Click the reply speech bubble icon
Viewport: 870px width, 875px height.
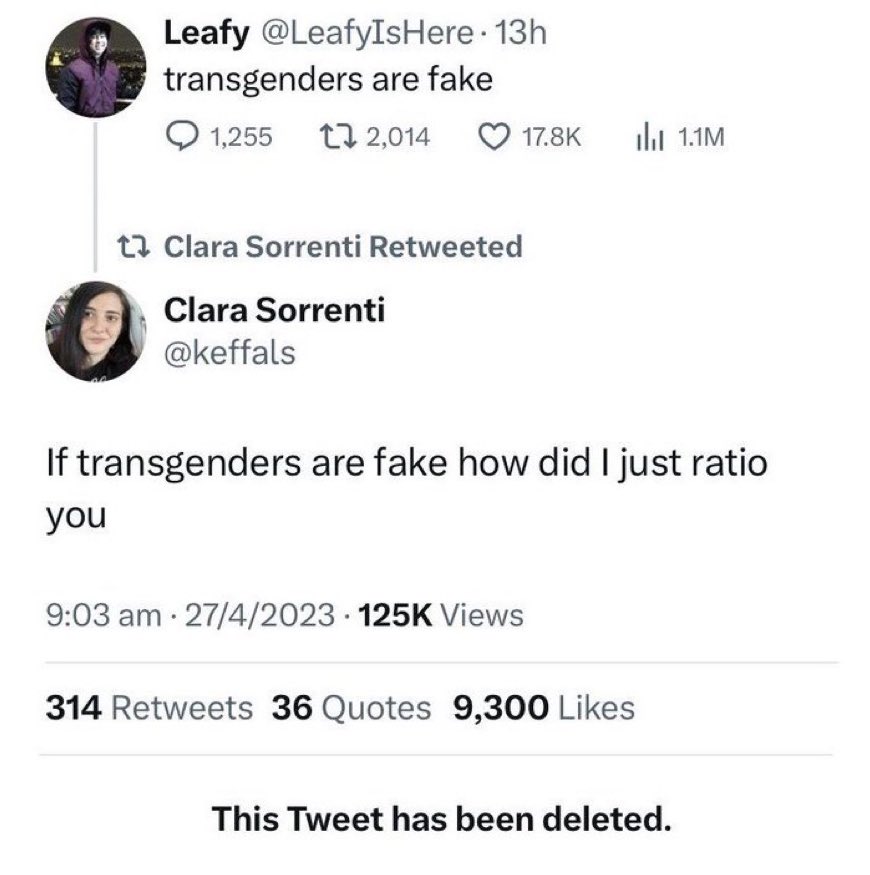(x=183, y=136)
